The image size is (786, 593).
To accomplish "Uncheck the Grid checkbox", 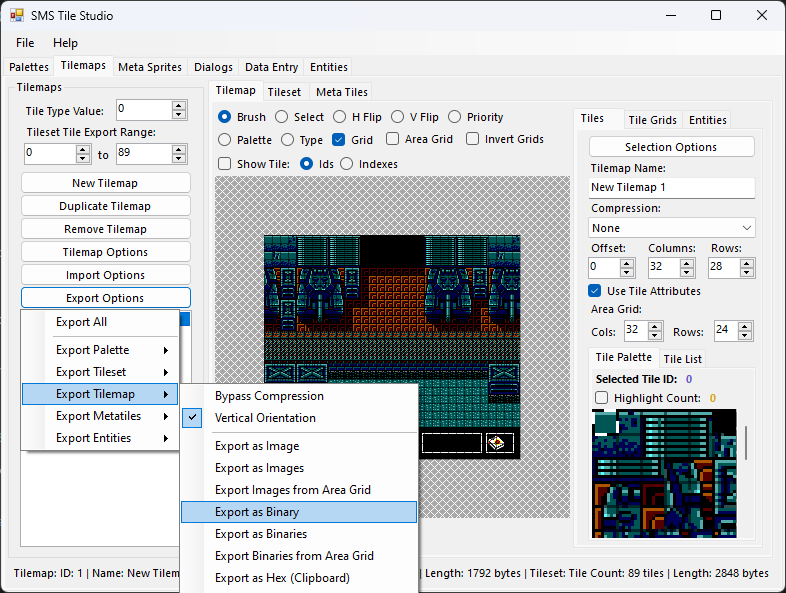I will (x=338, y=139).
